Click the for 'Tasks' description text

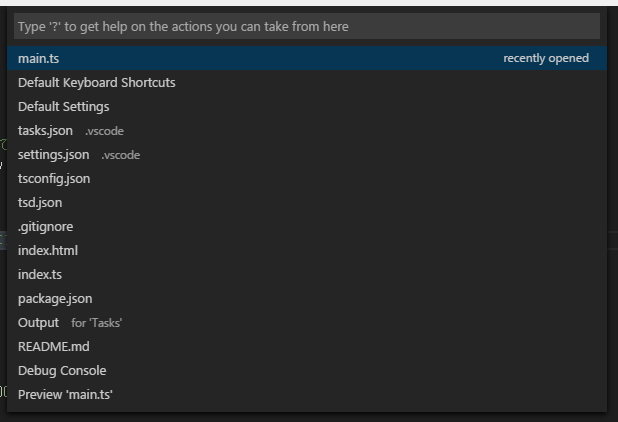97,323
